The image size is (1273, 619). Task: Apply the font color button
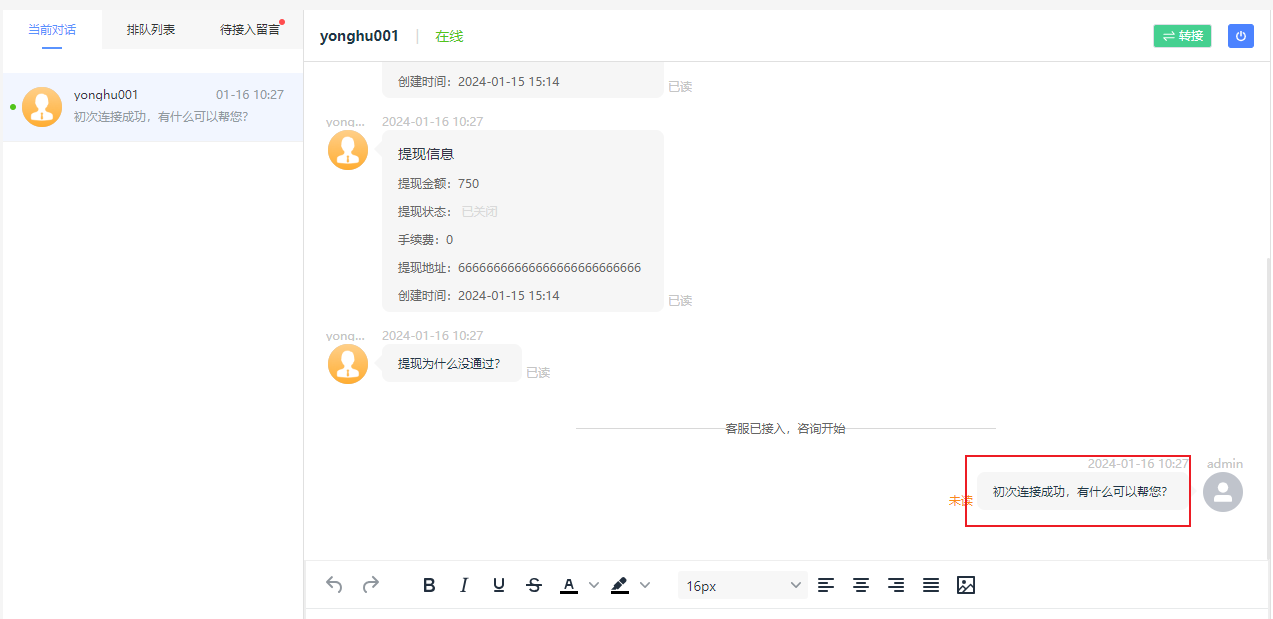pyautogui.click(x=569, y=585)
